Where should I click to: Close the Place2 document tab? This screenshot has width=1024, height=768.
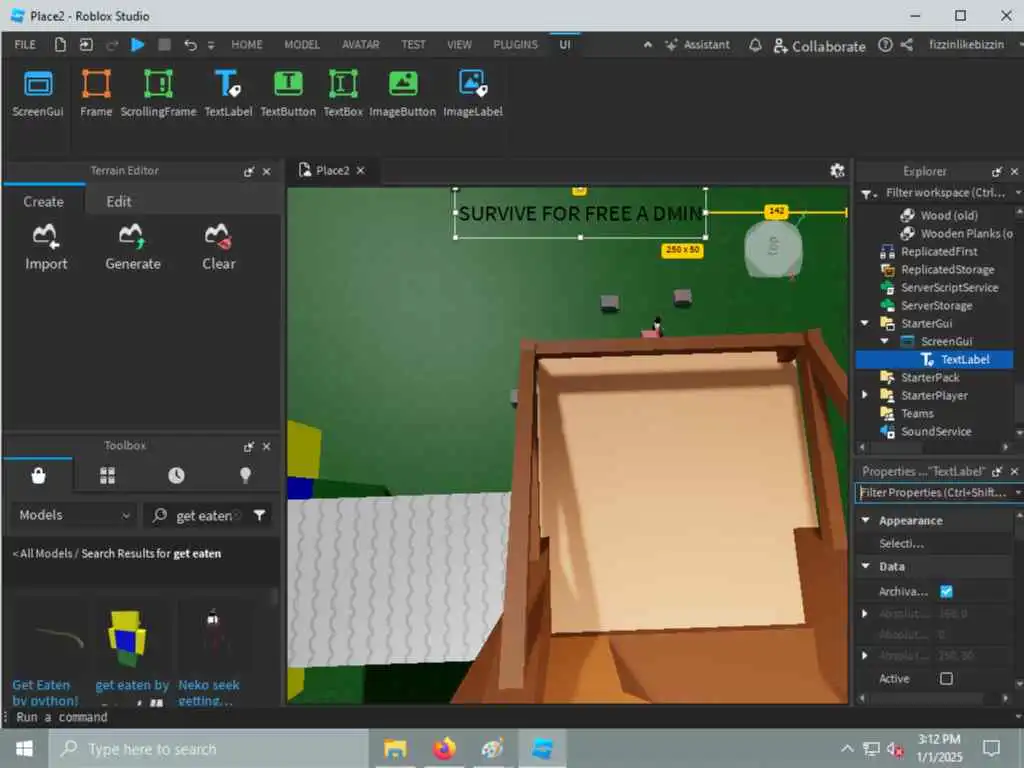coord(360,170)
